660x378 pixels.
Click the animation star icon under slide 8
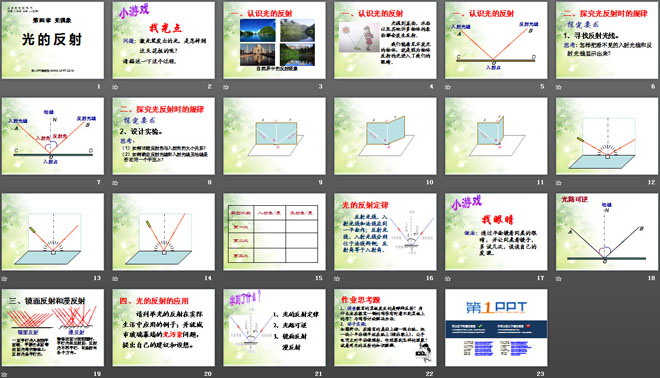tap(115, 183)
